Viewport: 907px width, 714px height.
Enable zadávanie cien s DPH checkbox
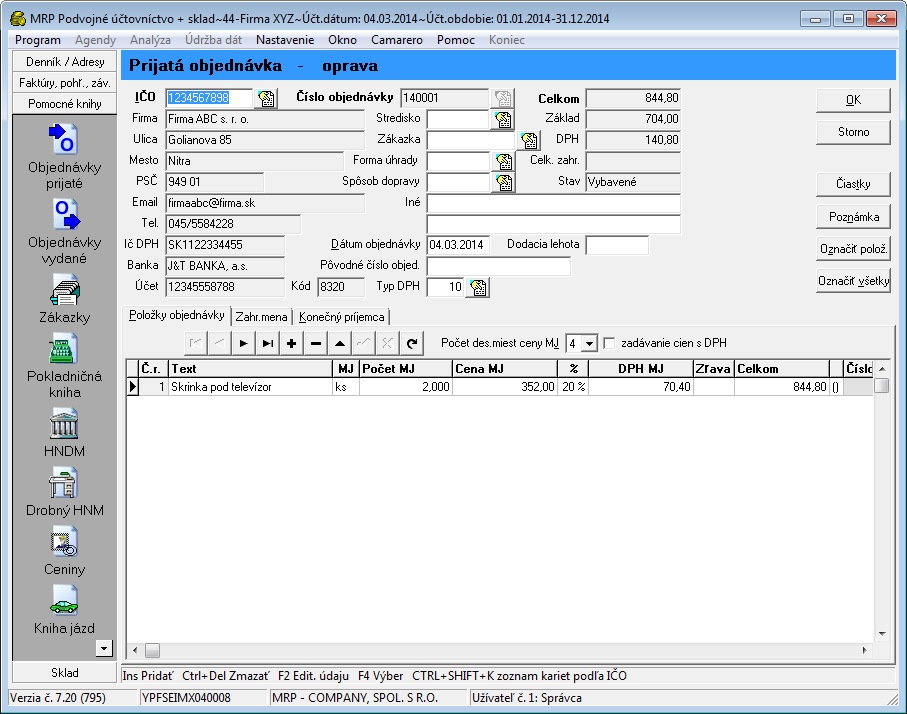point(609,343)
